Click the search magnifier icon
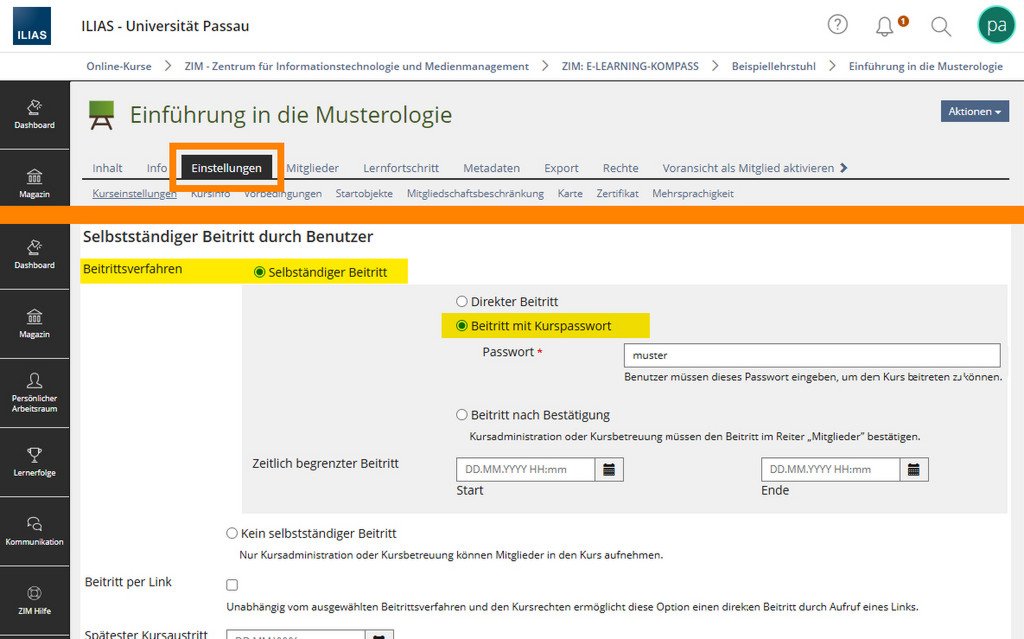The image size is (1024, 639). (x=940, y=26)
